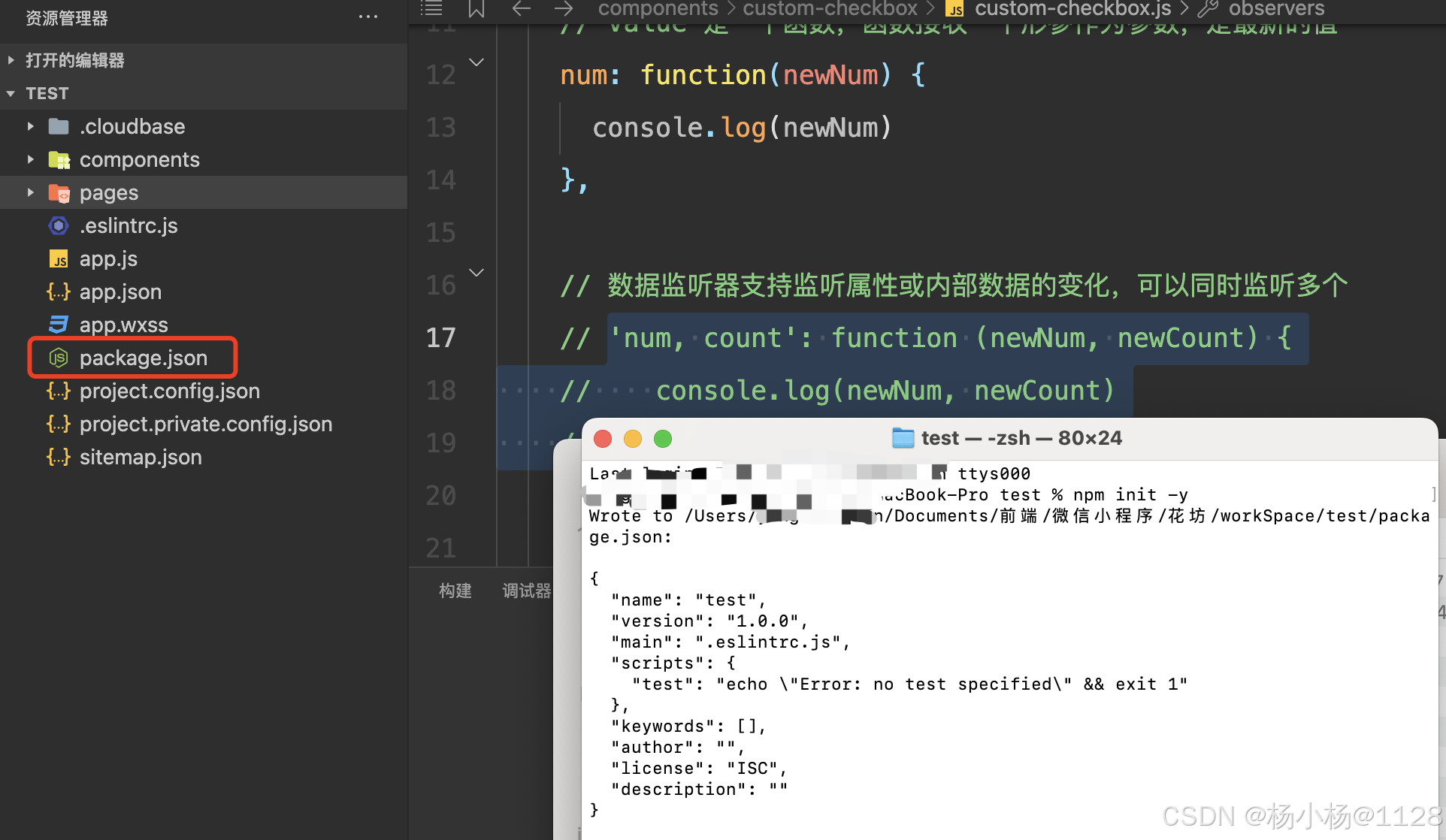
Task: Click the JS icon in breadcrumb
Action: pyautogui.click(x=954, y=9)
